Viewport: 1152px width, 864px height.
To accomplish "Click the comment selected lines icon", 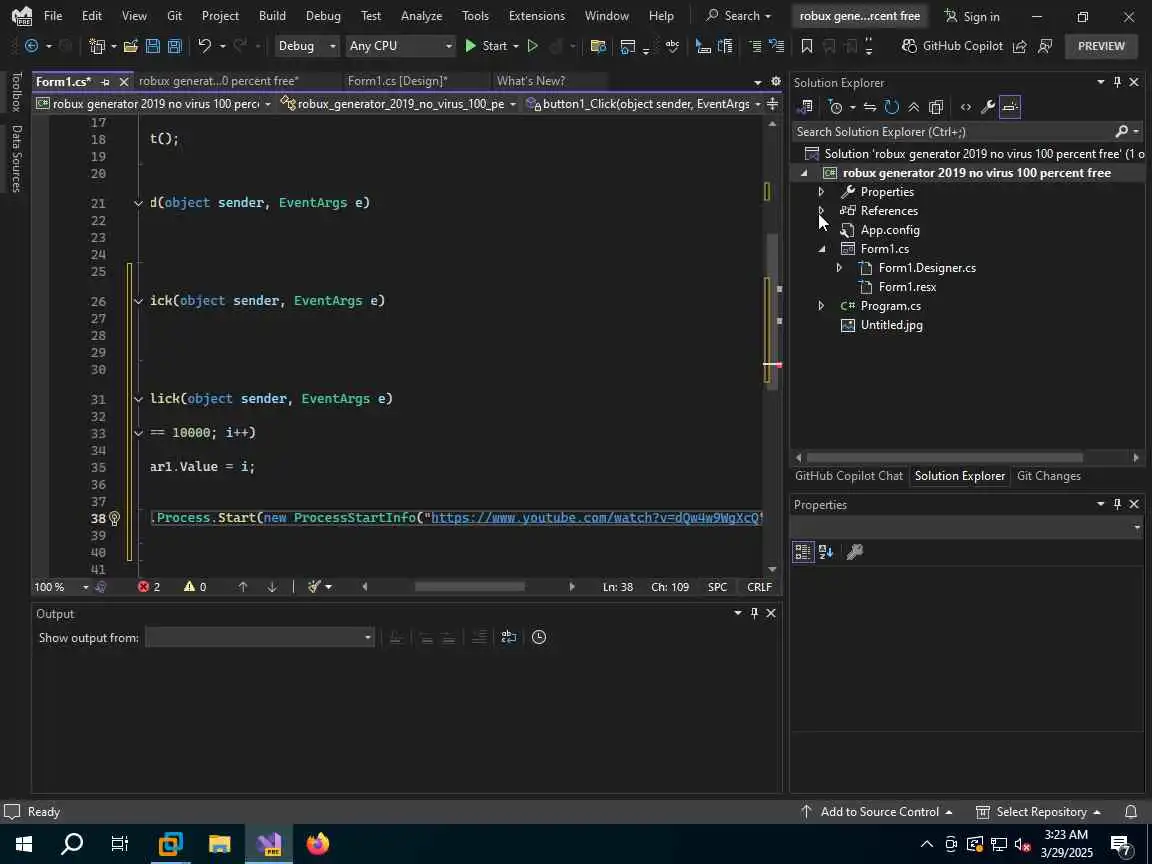I will click(x=755, y=46).
